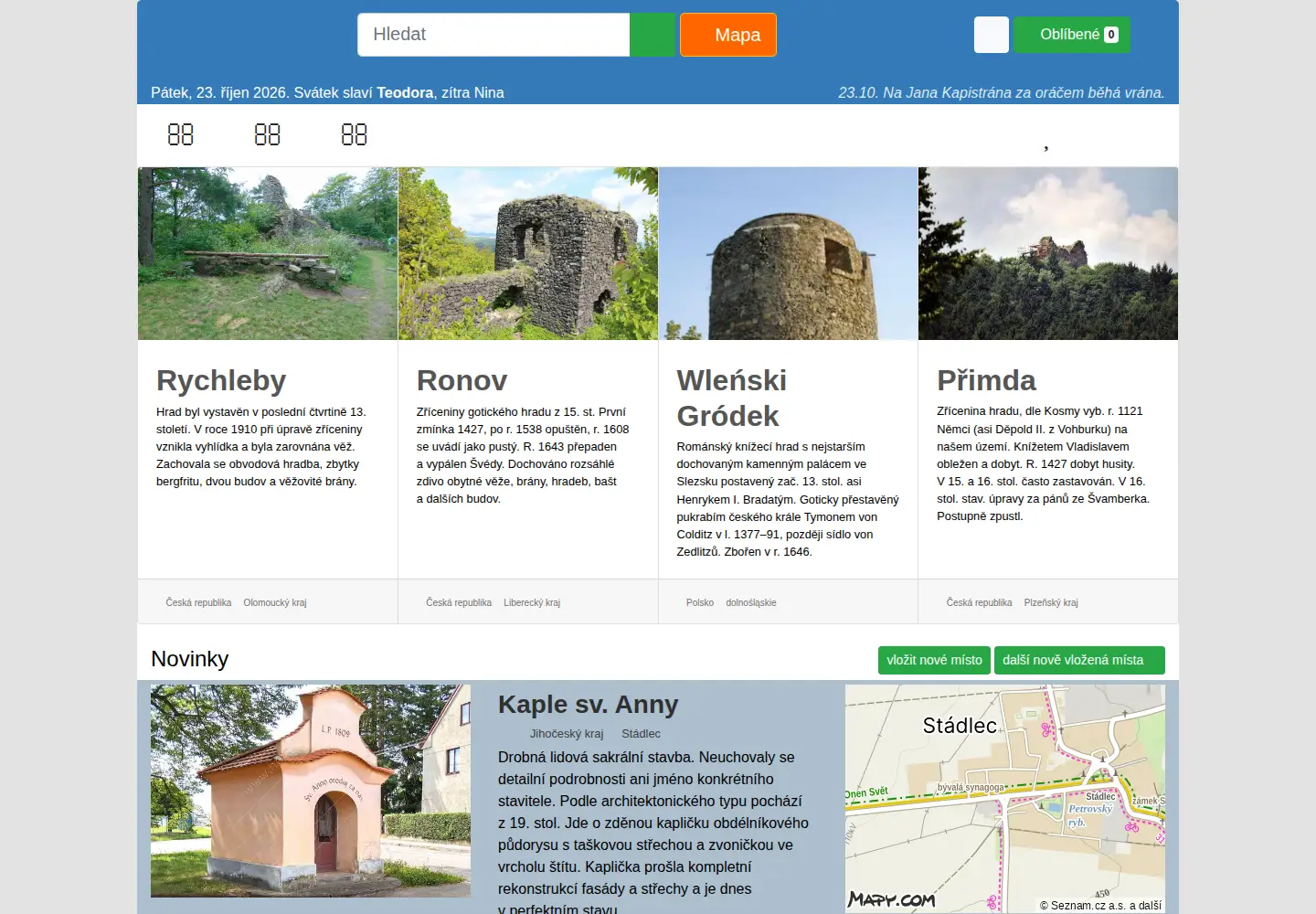Select the Polsko country tag
The image size is (1316, 914).
point(700,602)
